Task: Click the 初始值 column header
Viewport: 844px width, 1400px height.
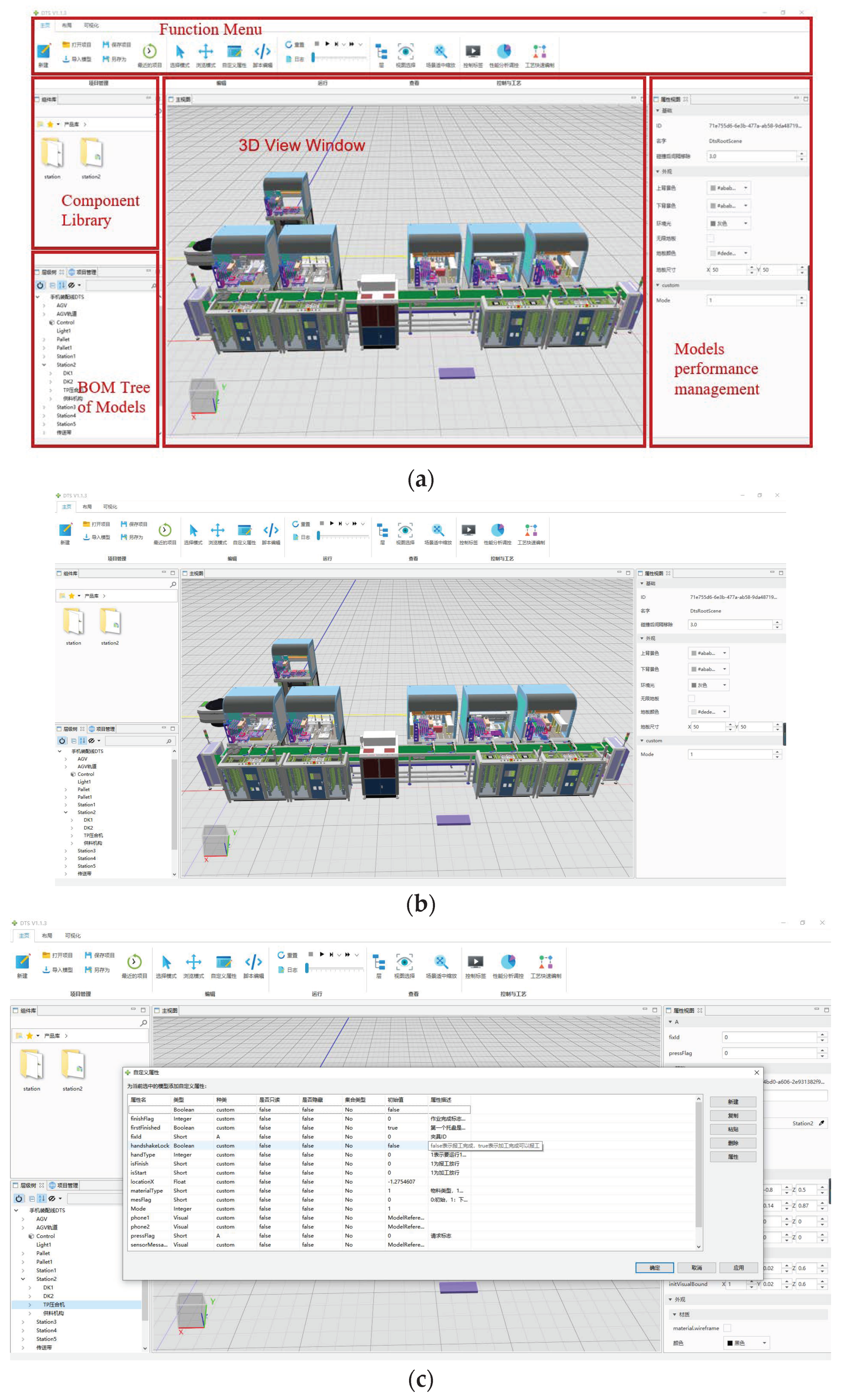Action: pos(395,1100)
